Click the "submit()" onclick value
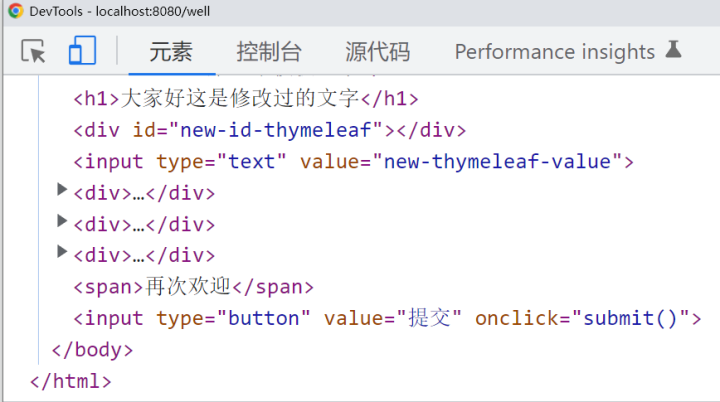Screen dimensions: 720x402 pyautogui.click(x=630, y=318)
